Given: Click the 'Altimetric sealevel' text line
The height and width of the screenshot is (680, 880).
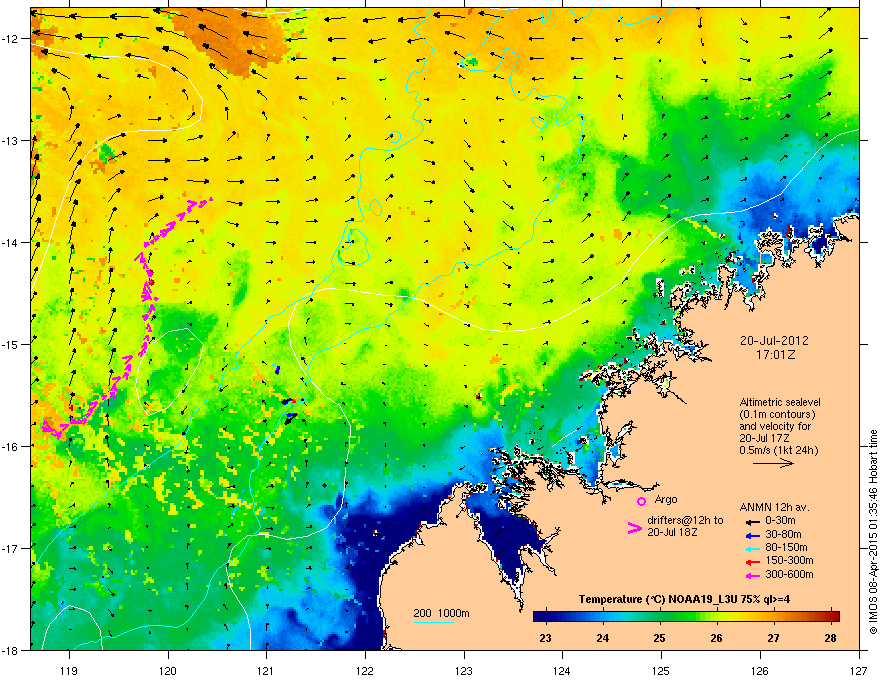Looking at the screenshot, I should (780, 402).
